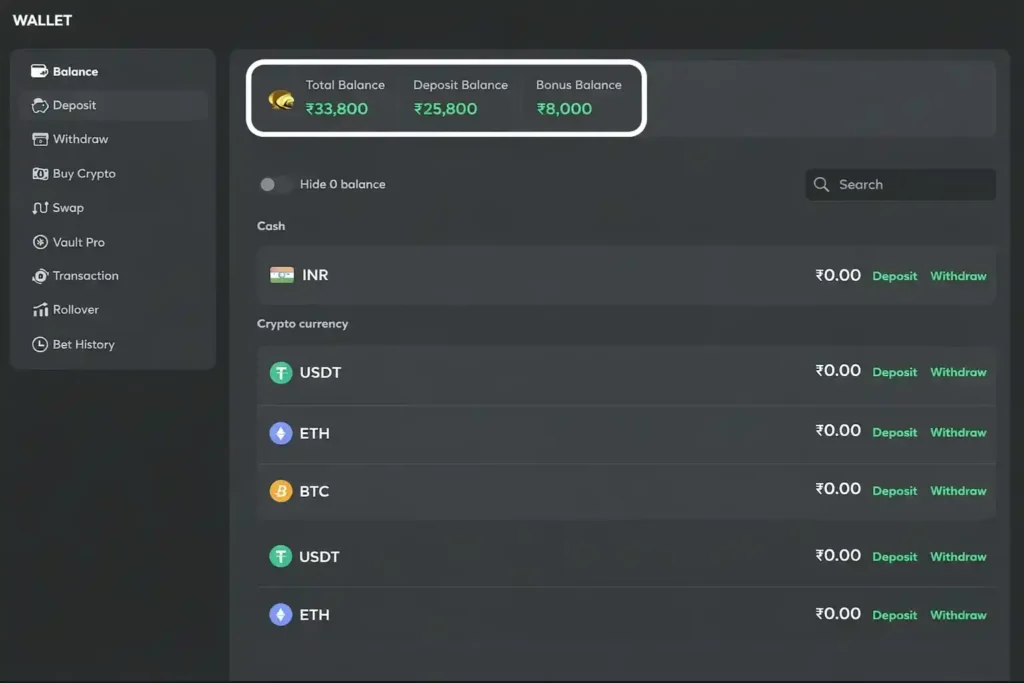Screen dimensions: 1024x683
Task: Withdraw from the BTC wallet
Action: point(958,491)
